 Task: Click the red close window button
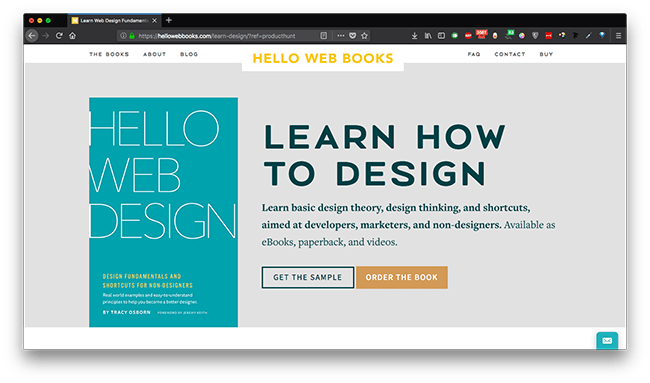(31, 20)
